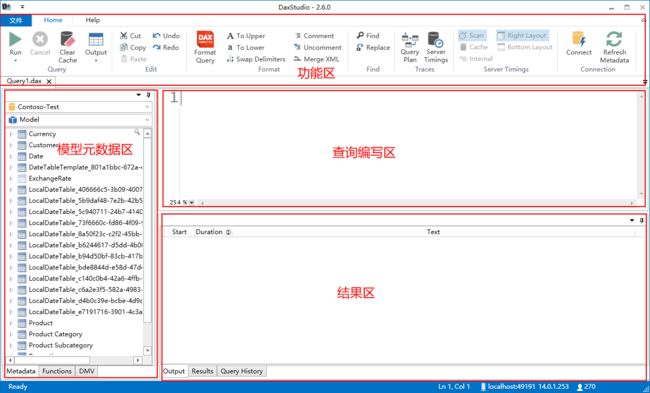Switch to the Query History tab

(x=242, y=371)
